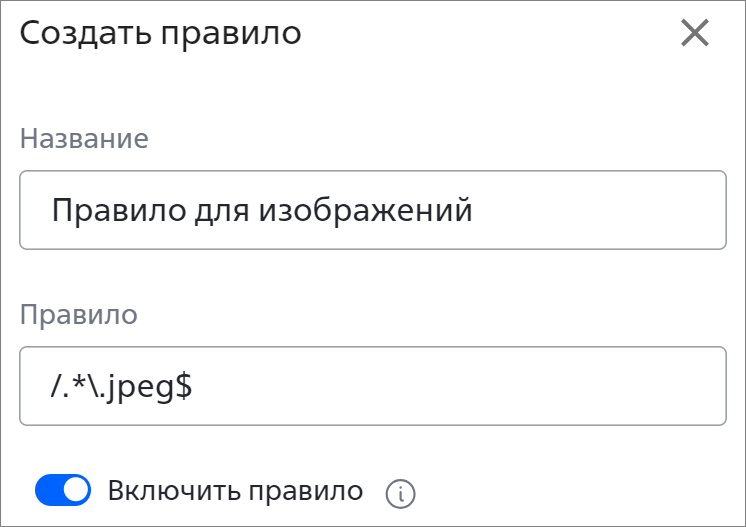Click the Название field label
The image size is (746, 527).
click(x=84, y=138)
